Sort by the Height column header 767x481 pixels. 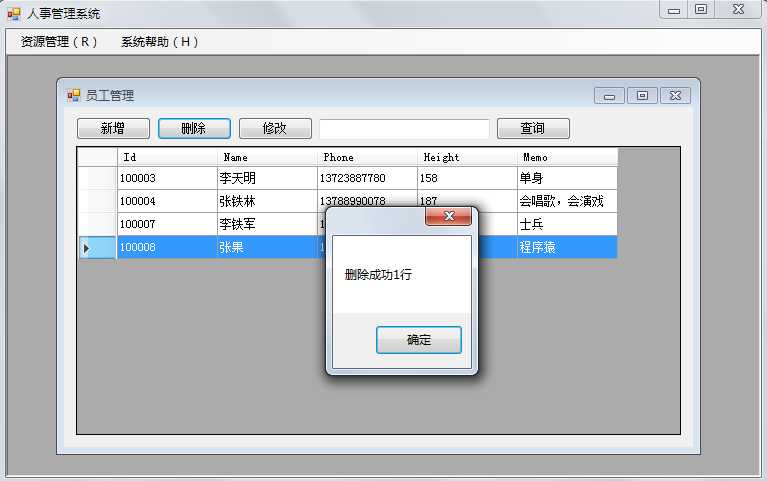(x=467, y=157)
